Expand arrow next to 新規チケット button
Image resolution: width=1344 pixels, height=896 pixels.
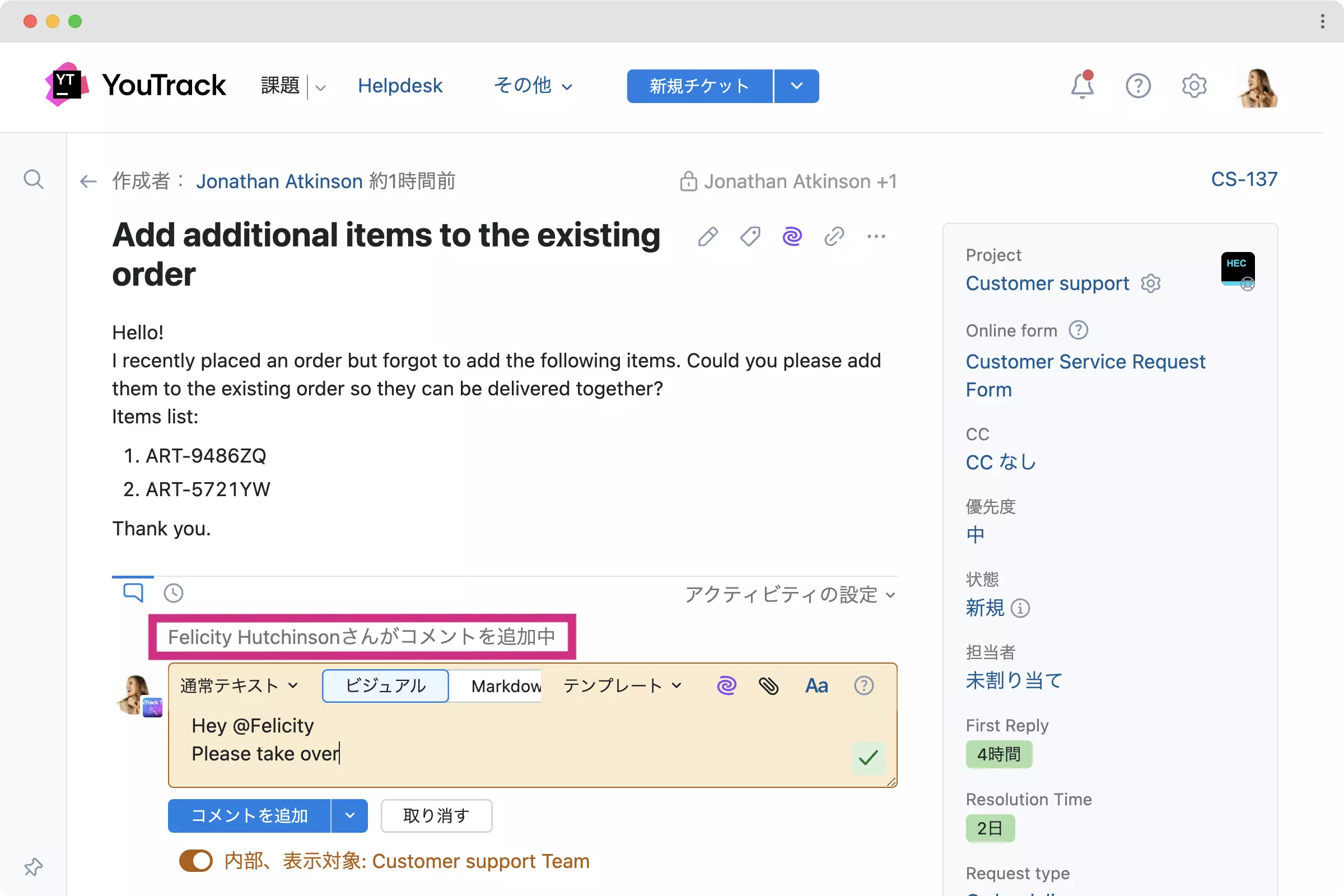click(x=796, y=86)
